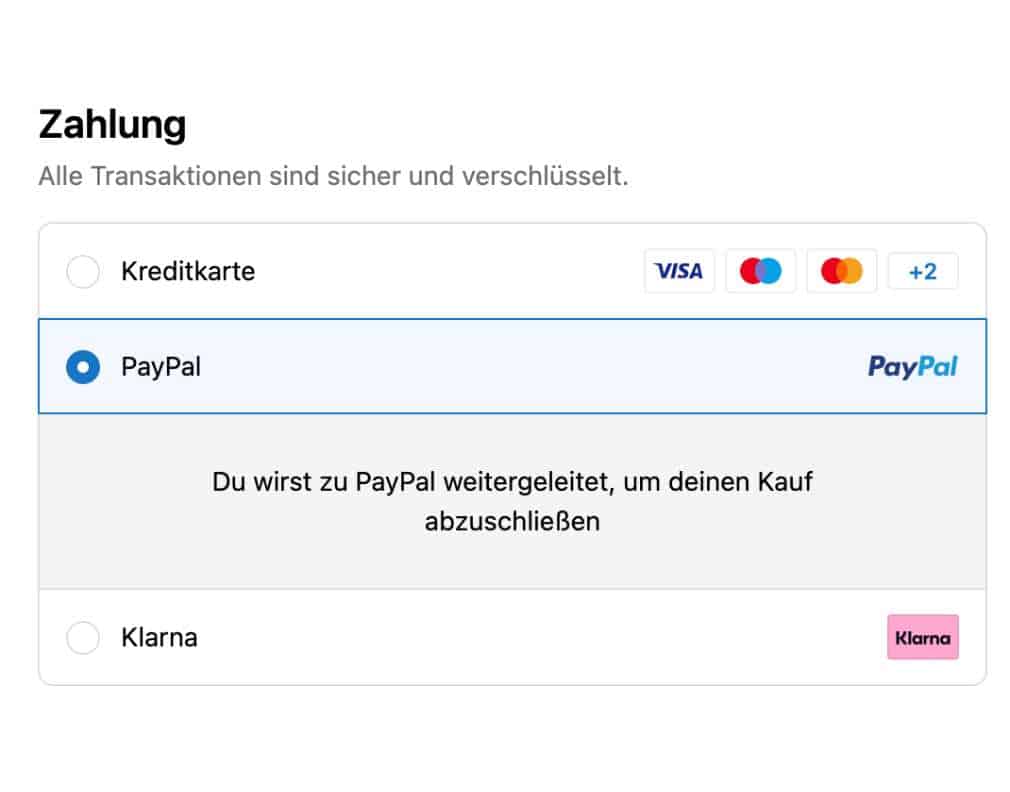Click the Visa card logo
The width and height of the screenshot is (1010, 792).
point(679,271)
